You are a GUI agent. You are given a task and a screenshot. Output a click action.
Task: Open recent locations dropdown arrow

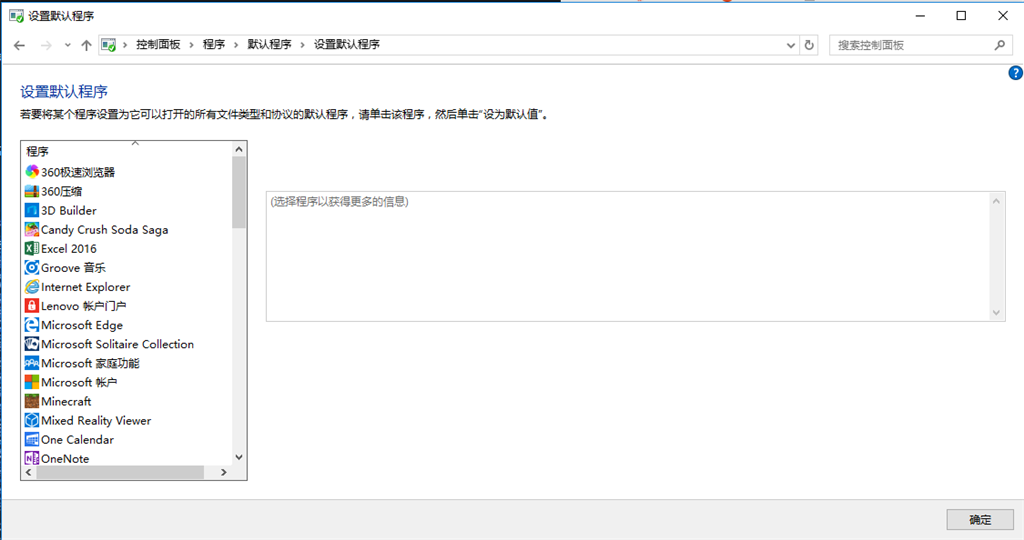coord(67,45)
